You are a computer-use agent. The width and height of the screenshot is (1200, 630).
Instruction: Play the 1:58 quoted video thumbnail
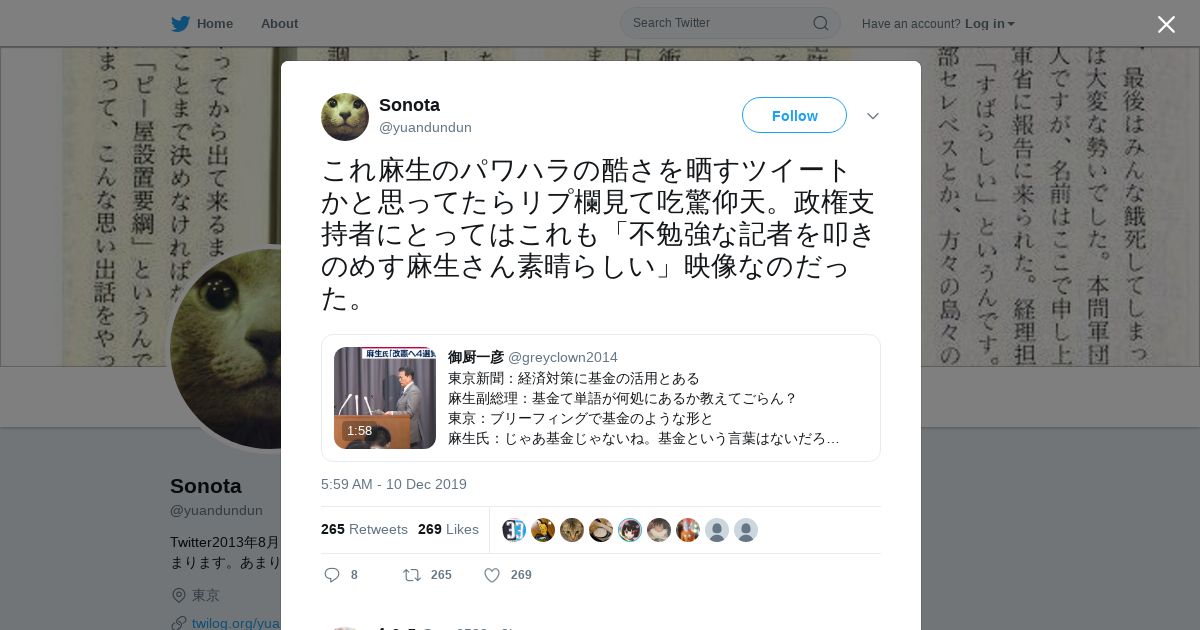[385, 398]
